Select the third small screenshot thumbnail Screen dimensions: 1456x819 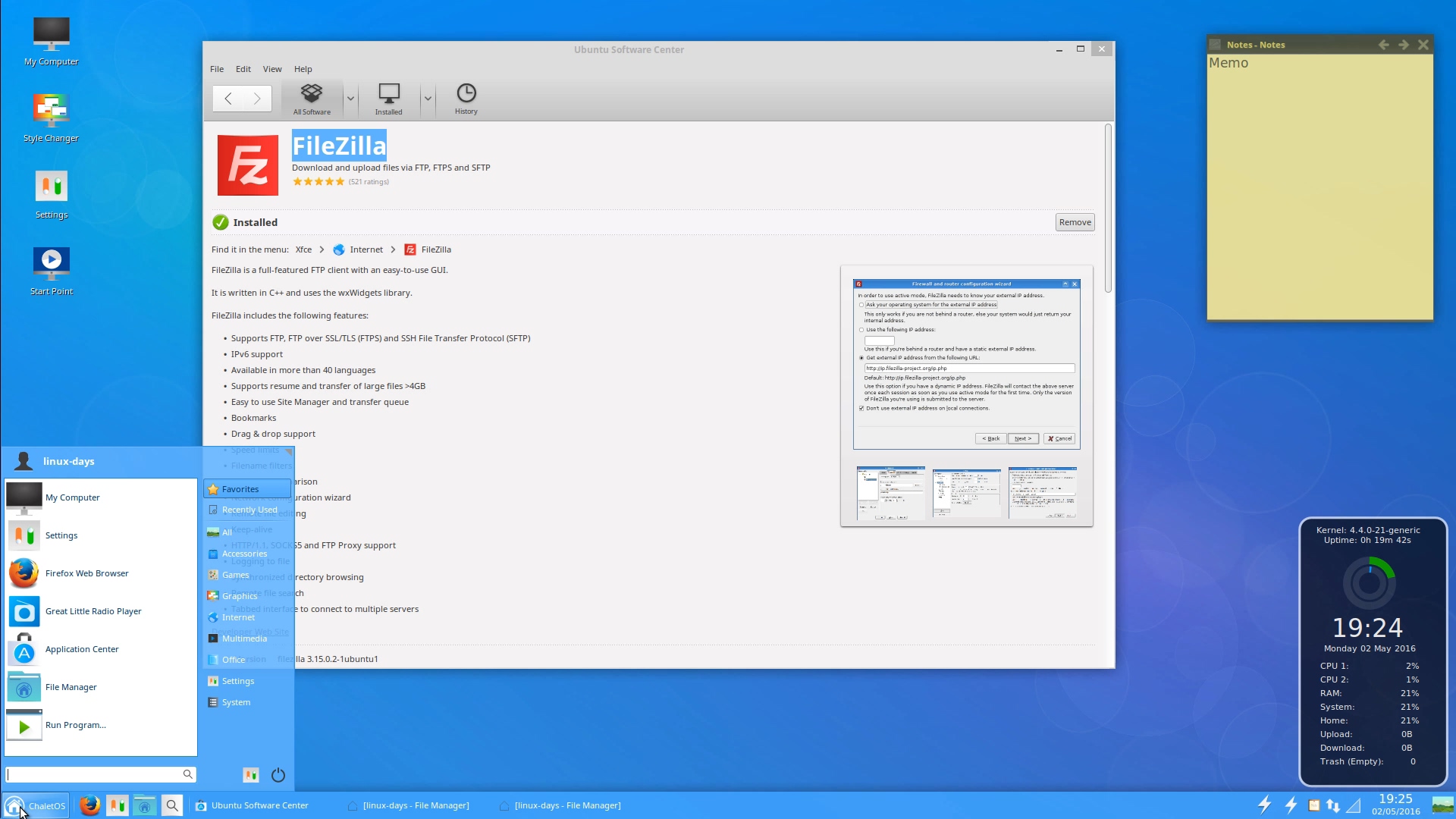(1042, 493)
